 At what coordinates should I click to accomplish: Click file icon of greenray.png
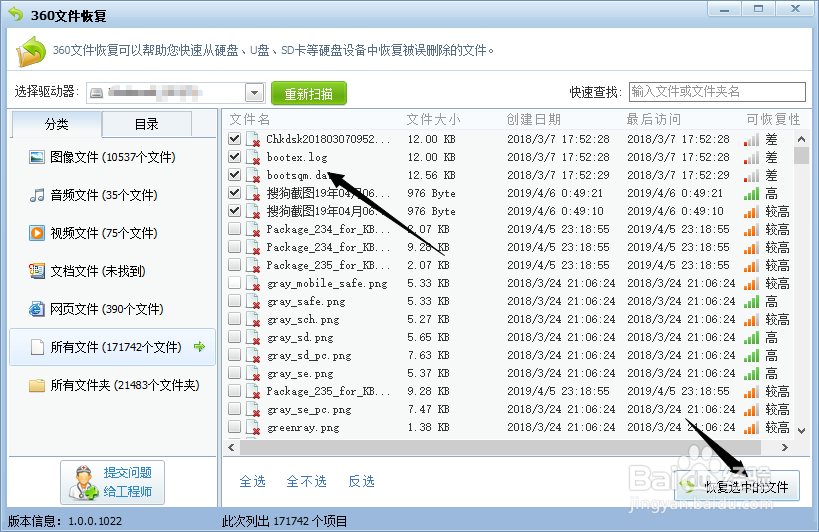point(253,428)
